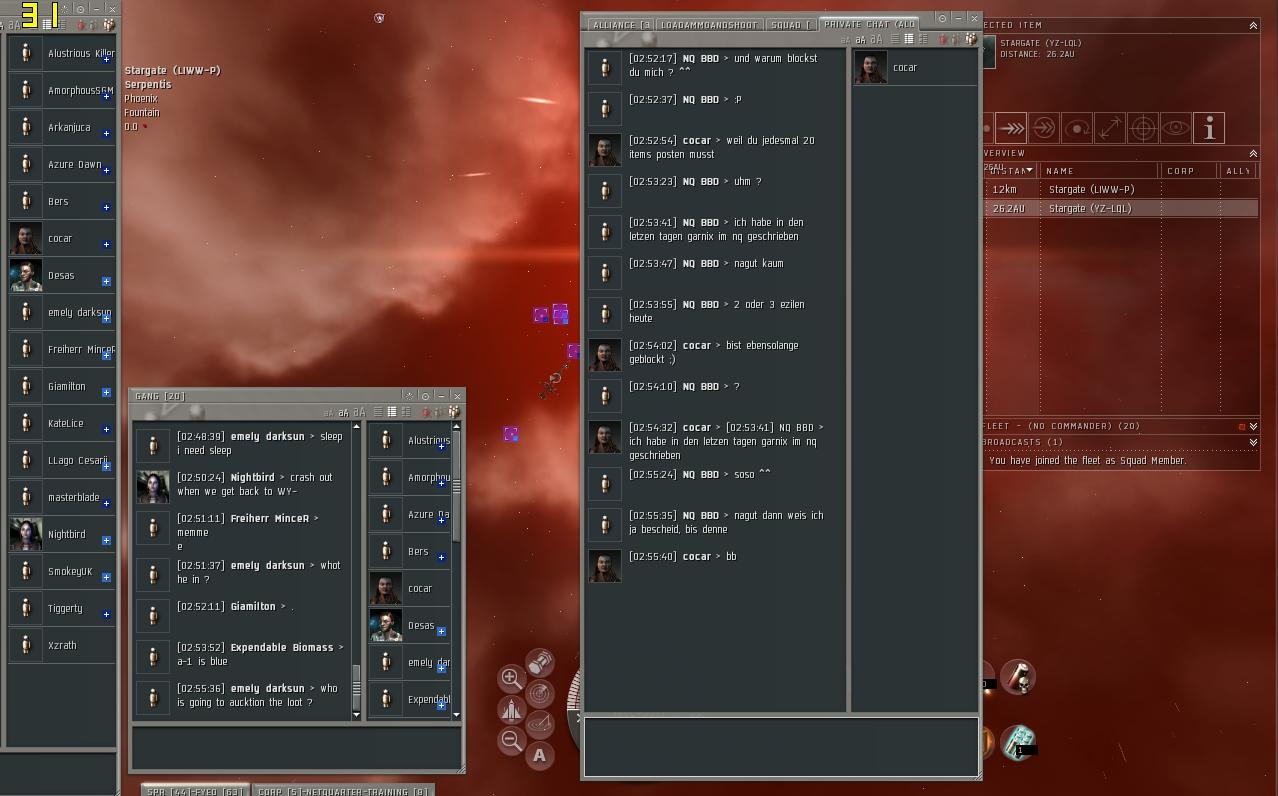Pin the Private Chat window
The width and height of the screenshot is (1278, 796).
(x=943, y=18)
